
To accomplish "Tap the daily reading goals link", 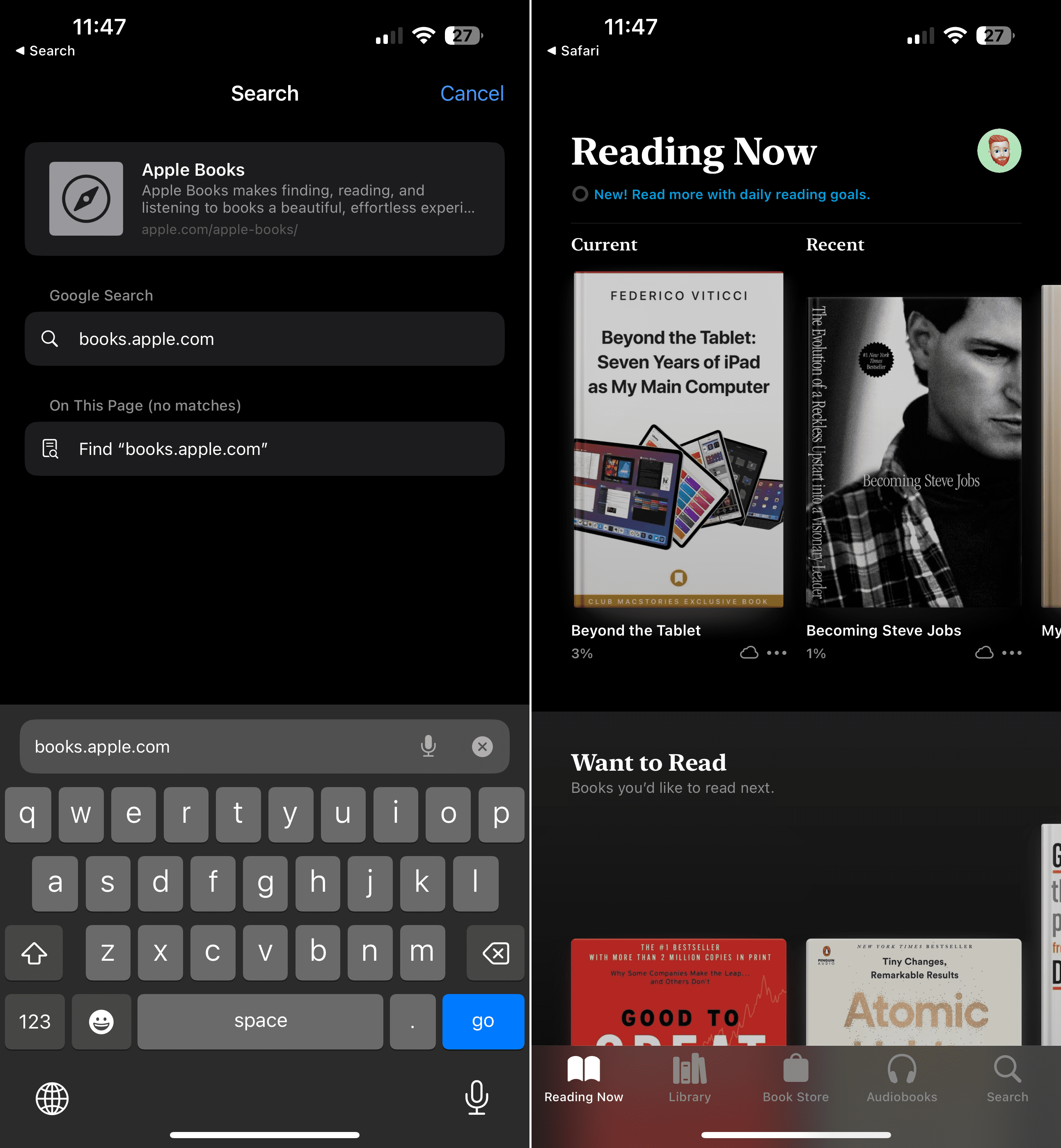I will [732, 195].
